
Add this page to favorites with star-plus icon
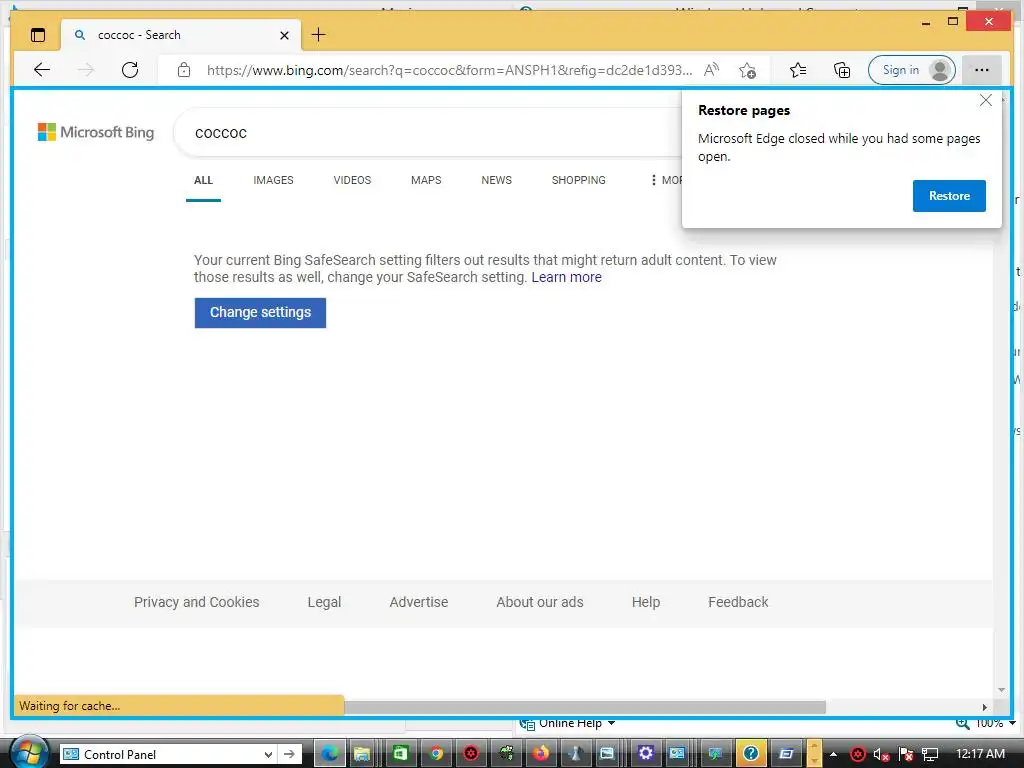pos(747,70)
